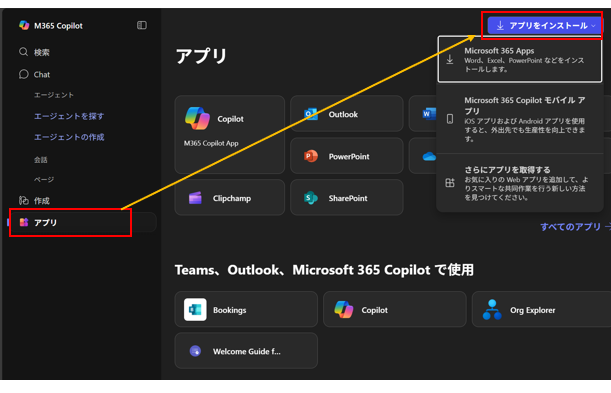Image resolution: width=611 pixels, height=393 pixels.
Task: Open すべてのアプリ link
Action: (x=575, y=227)
